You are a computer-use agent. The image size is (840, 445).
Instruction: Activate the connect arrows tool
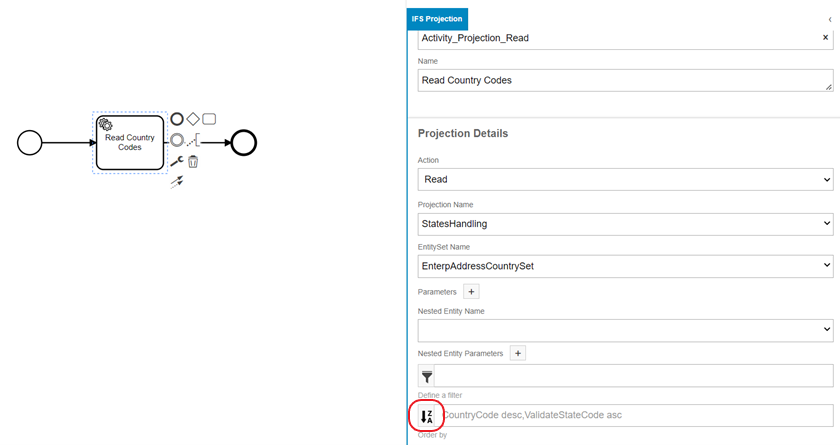pyautogui.click(x=177, y=182)
